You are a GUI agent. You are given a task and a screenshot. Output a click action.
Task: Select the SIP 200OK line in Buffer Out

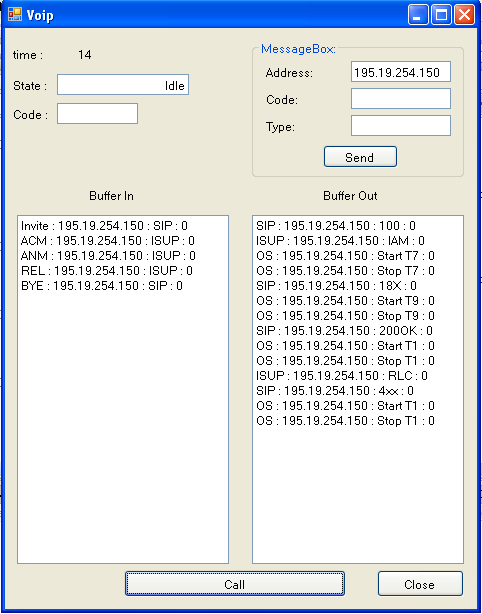[345, 331]
